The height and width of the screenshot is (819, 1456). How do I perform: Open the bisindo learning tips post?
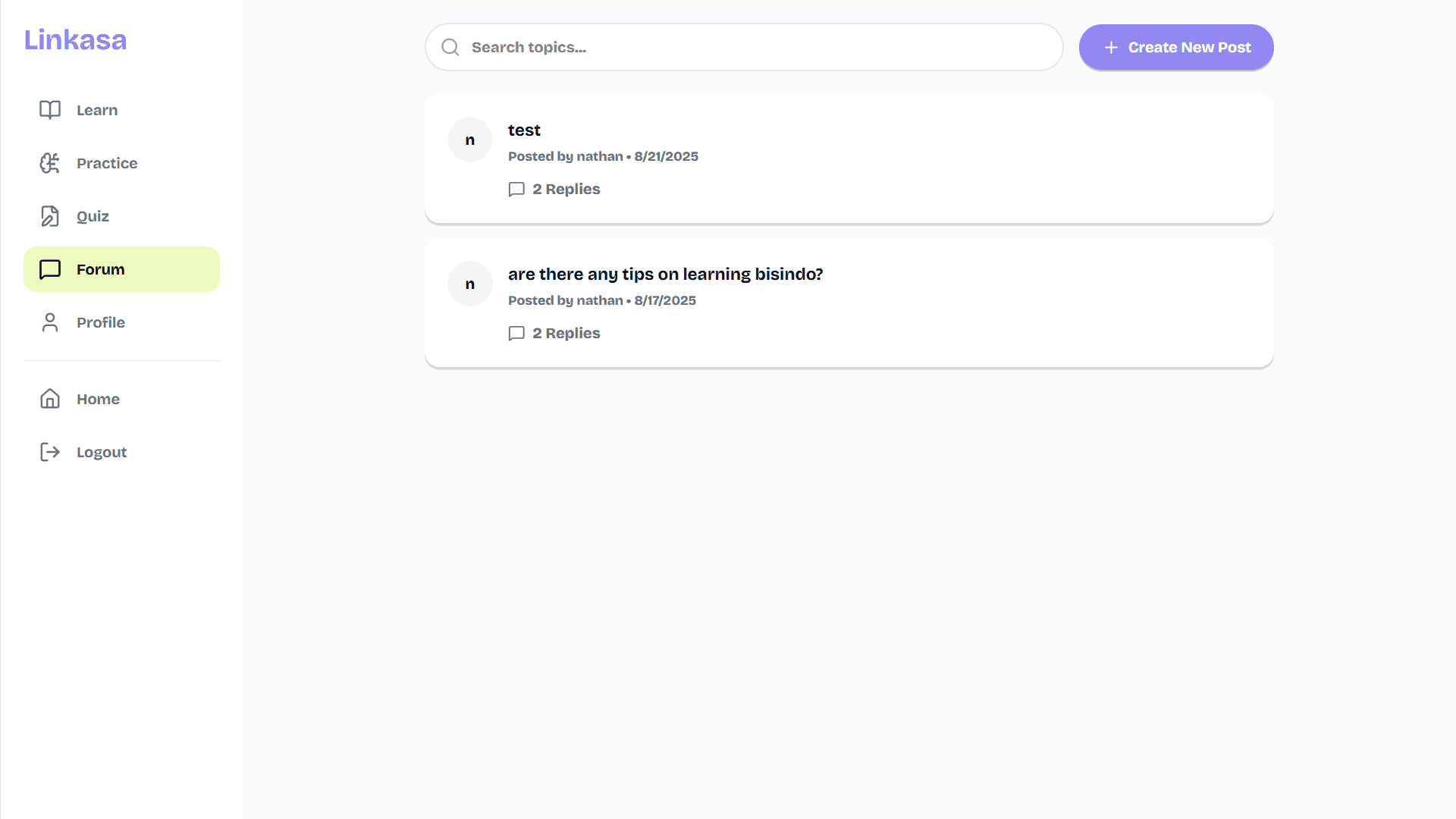(x=665, y=274)
